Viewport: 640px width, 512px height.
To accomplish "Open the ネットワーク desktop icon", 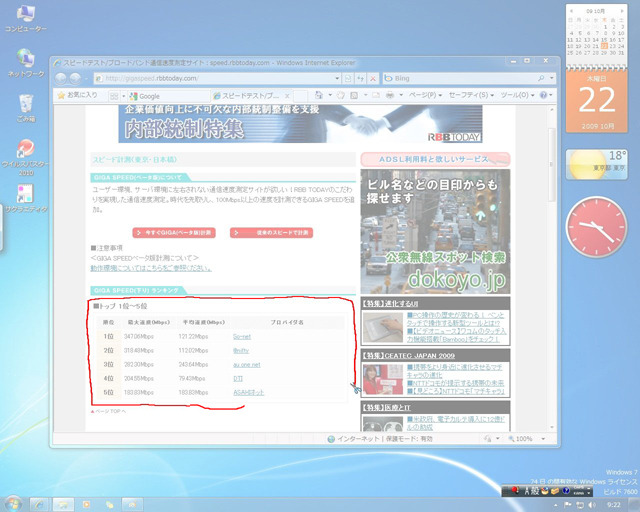I will click(x=26, y=63).
